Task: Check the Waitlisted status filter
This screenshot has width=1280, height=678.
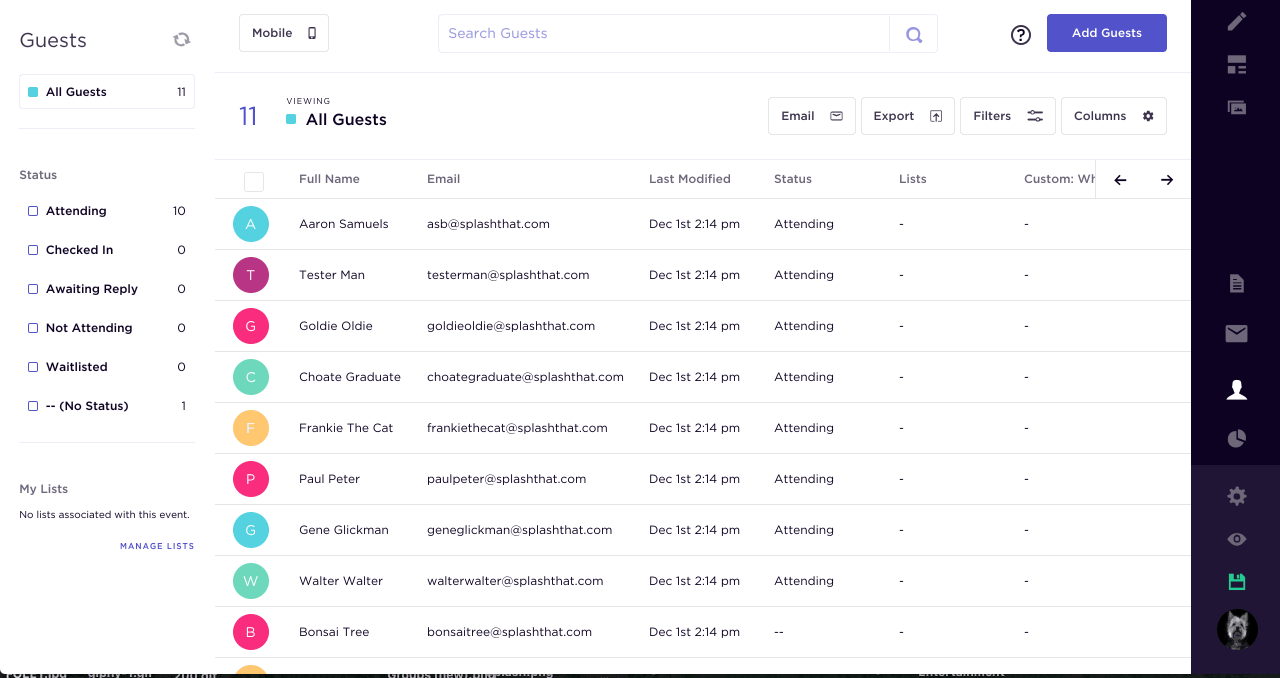Action: point(33,367)
